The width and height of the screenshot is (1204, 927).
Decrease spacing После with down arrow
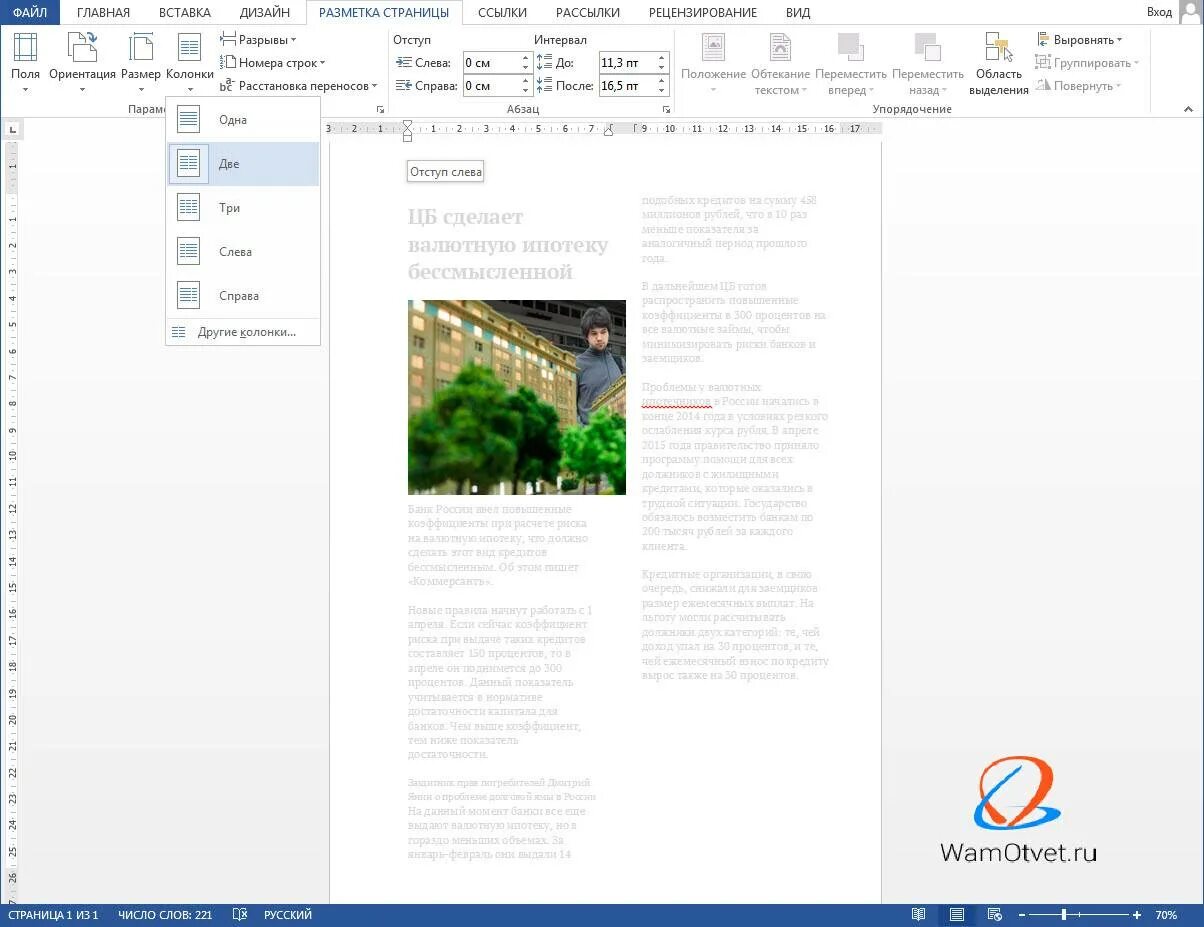click(661, 91)
